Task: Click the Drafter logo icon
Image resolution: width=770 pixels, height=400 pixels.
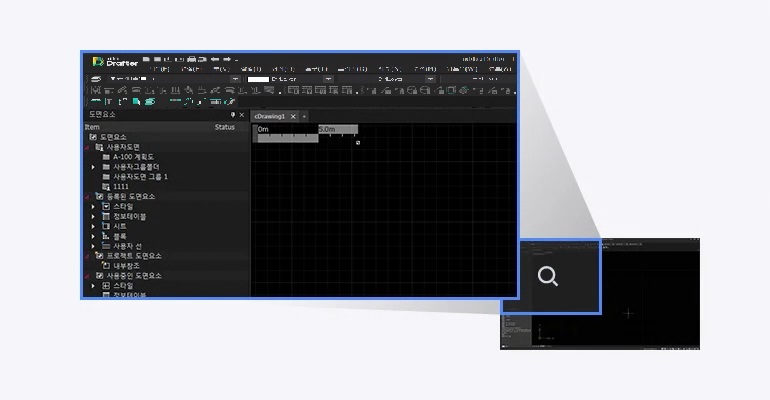Action: pos(97,62)
